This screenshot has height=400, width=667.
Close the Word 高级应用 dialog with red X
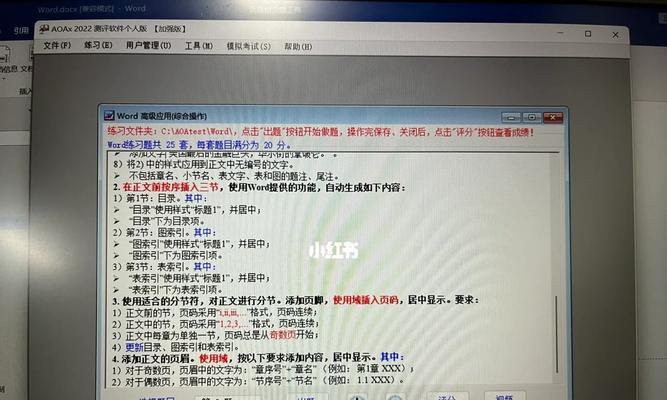553,117
